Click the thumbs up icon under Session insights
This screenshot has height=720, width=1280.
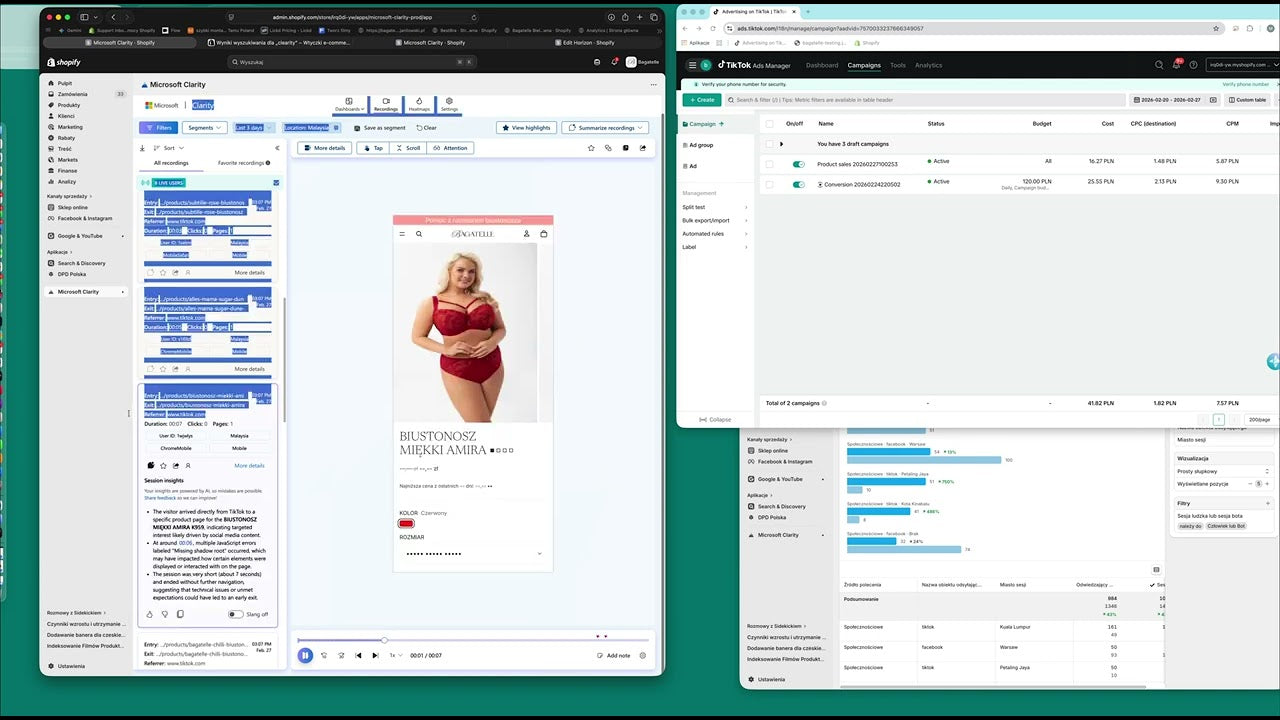click(150, 614)
